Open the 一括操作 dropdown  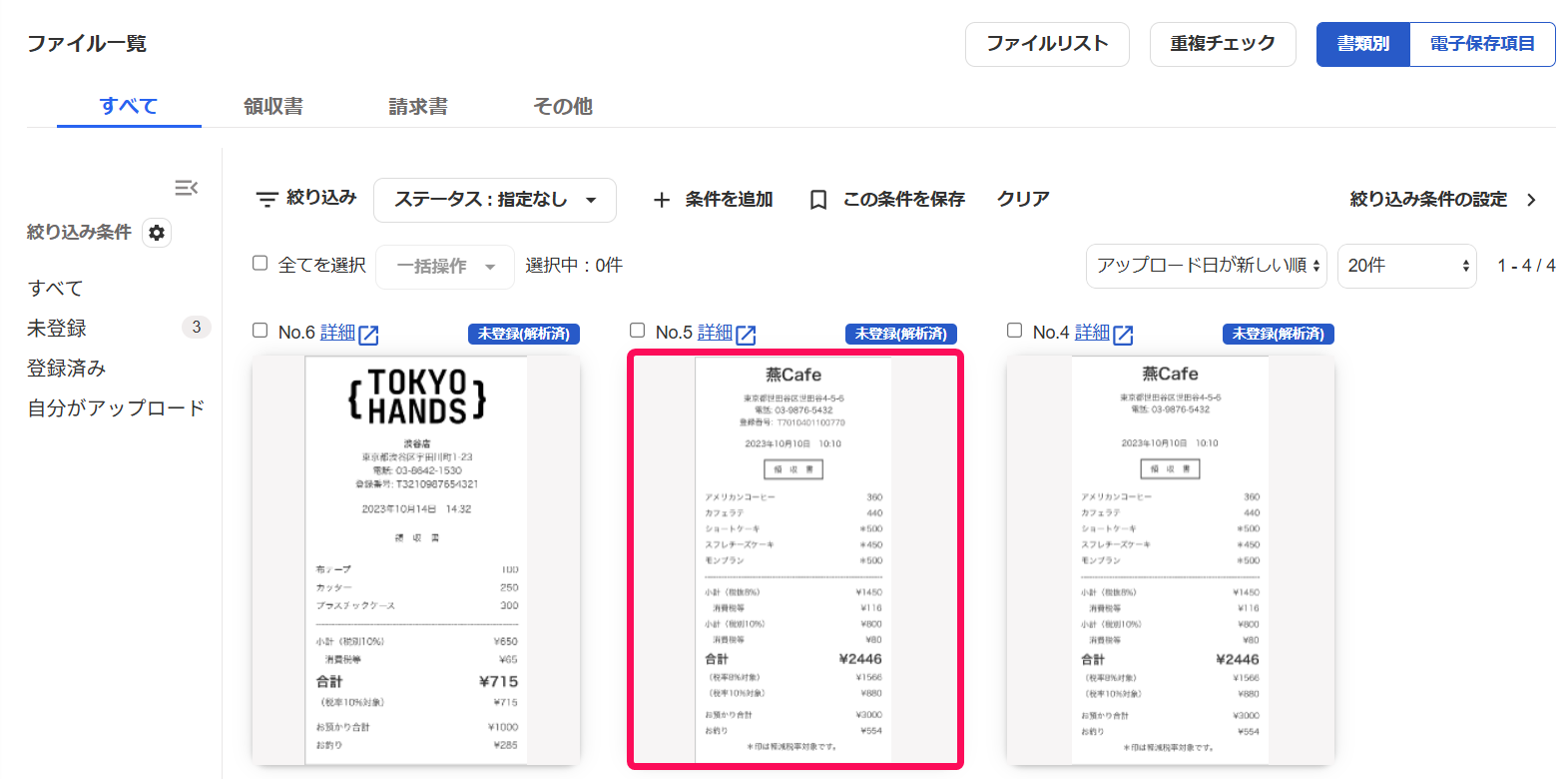(445, 267)
